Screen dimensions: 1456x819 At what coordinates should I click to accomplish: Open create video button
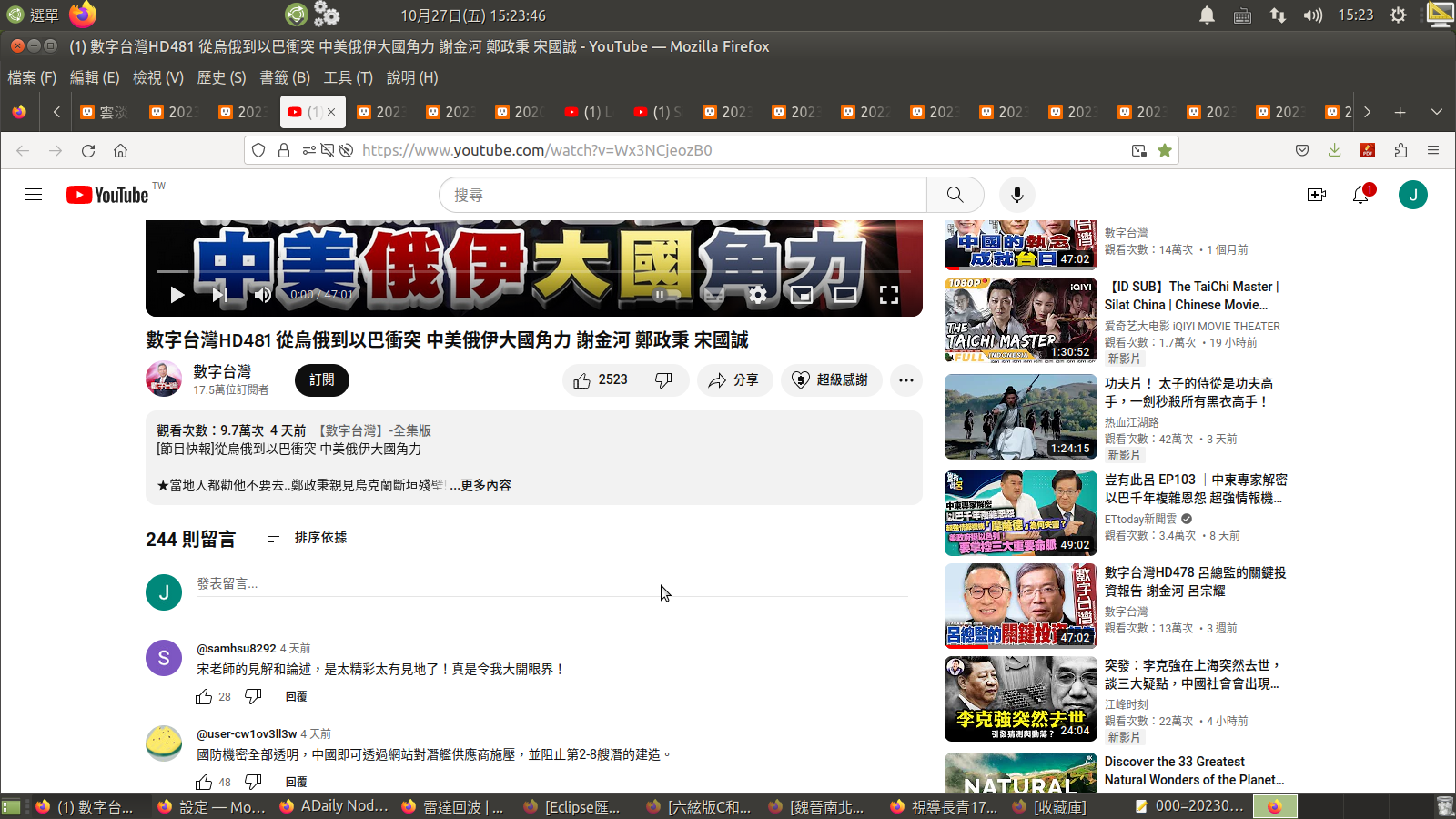click(1317, 195)
